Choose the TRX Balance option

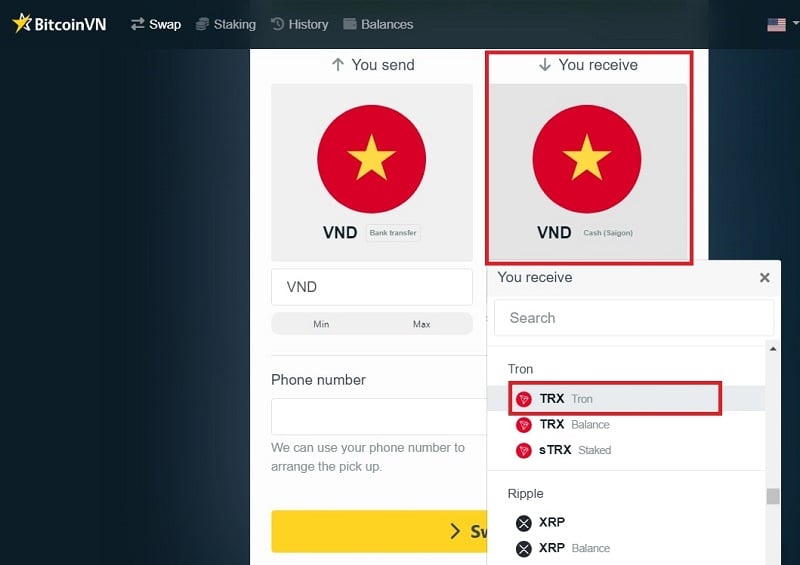click(626, 424)
